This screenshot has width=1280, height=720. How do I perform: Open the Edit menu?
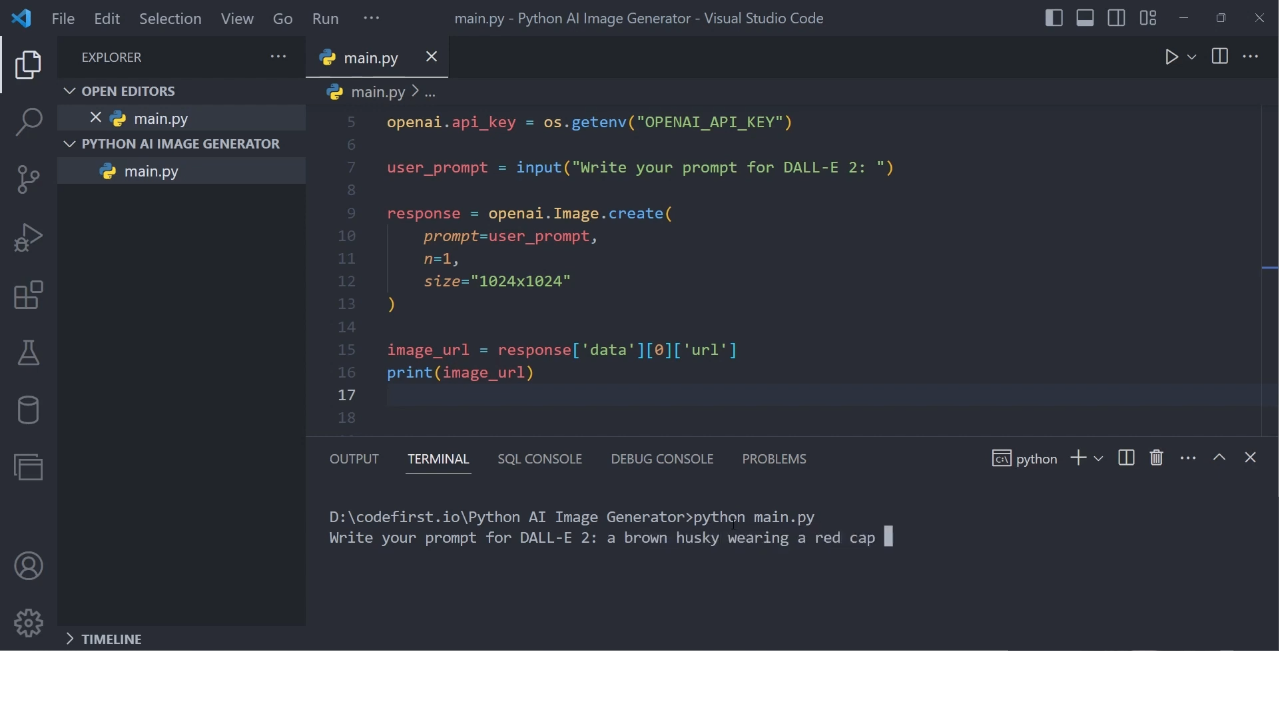pos(107,18)
